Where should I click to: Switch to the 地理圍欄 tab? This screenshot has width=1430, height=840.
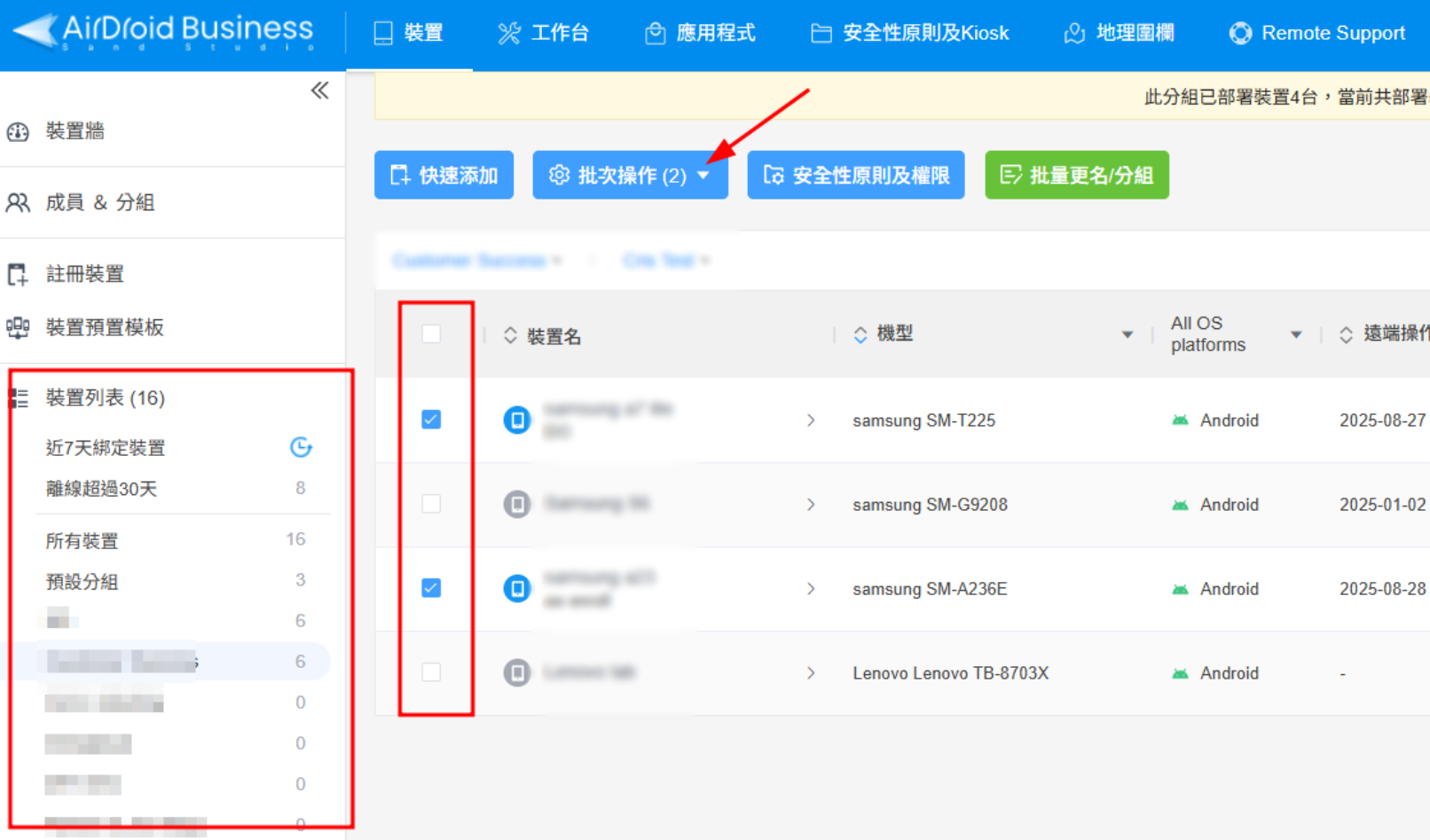tap(1119, 34)
